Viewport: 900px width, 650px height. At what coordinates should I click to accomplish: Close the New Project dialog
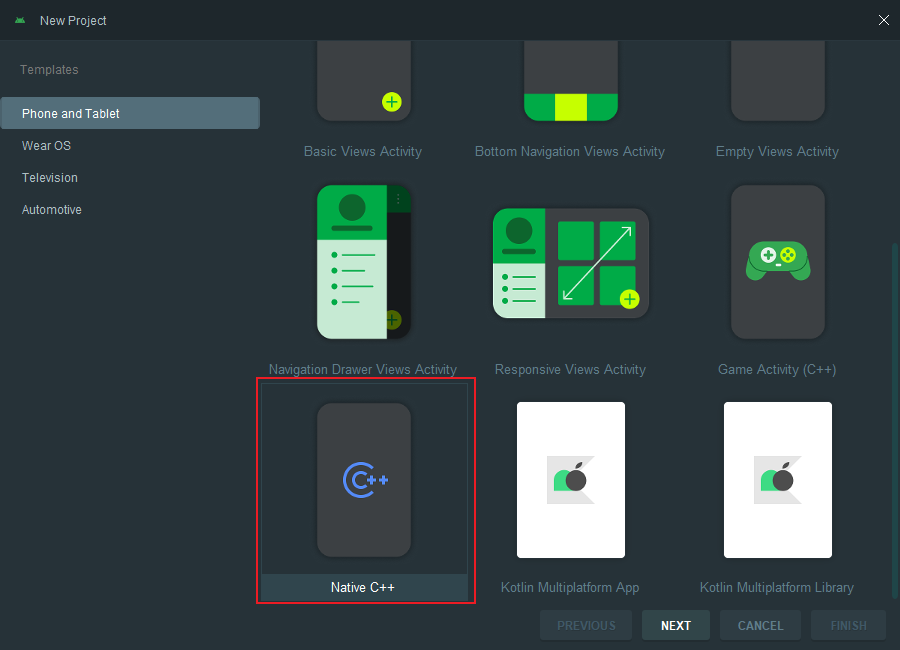(x=883, y=21)
